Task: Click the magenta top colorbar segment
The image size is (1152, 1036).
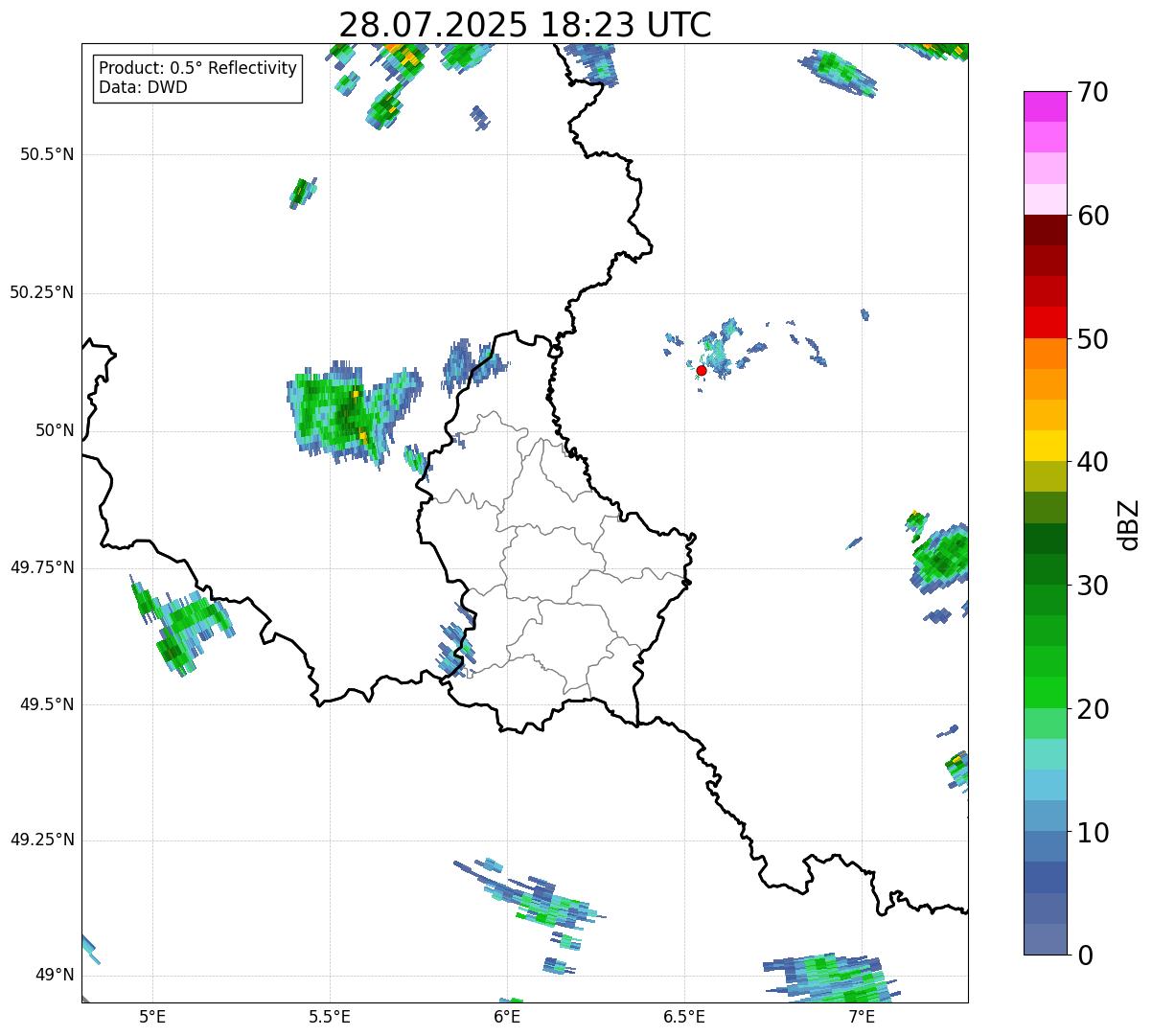Action: pos(1045,106)
